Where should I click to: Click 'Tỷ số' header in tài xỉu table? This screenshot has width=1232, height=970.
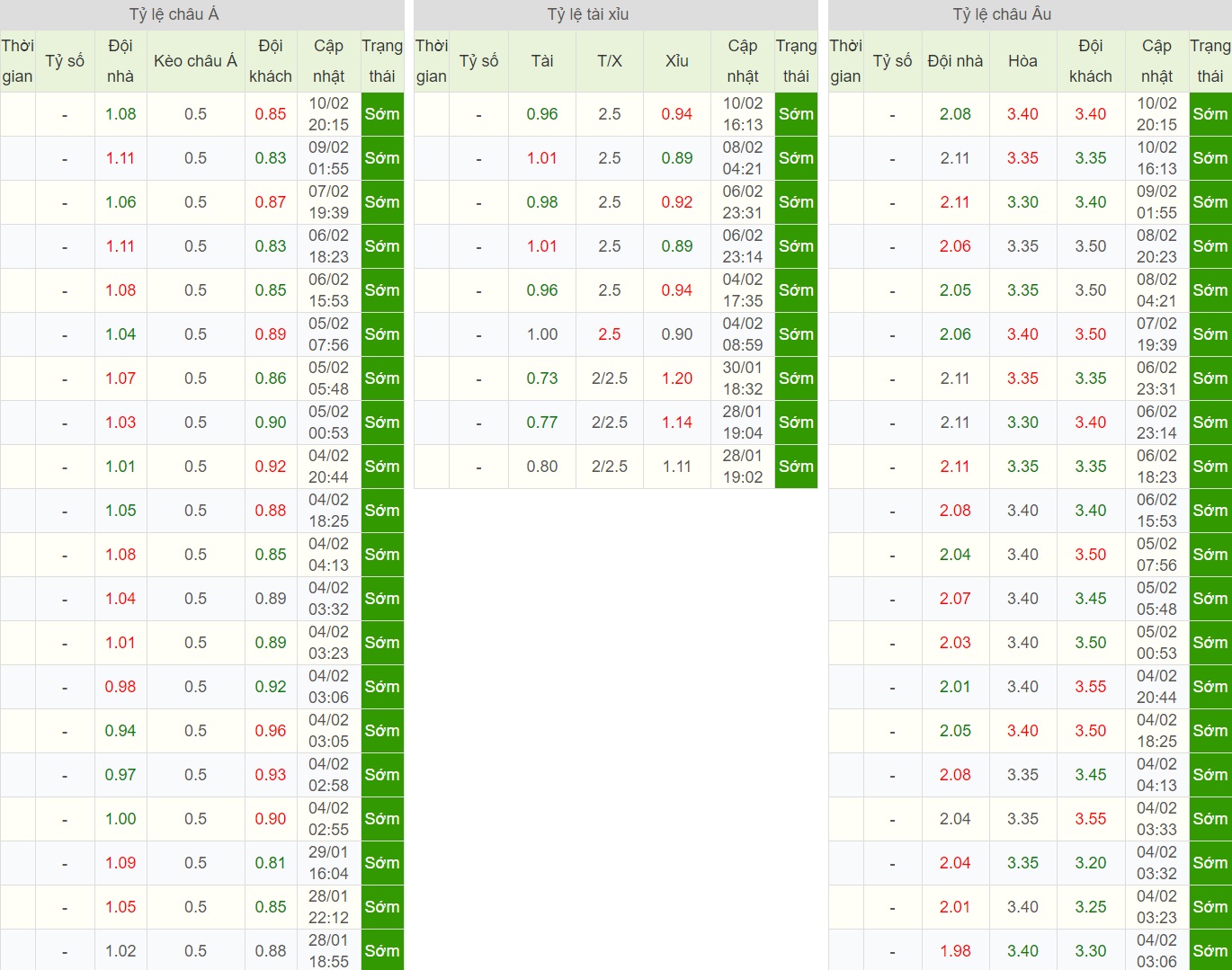coord(478,61)
